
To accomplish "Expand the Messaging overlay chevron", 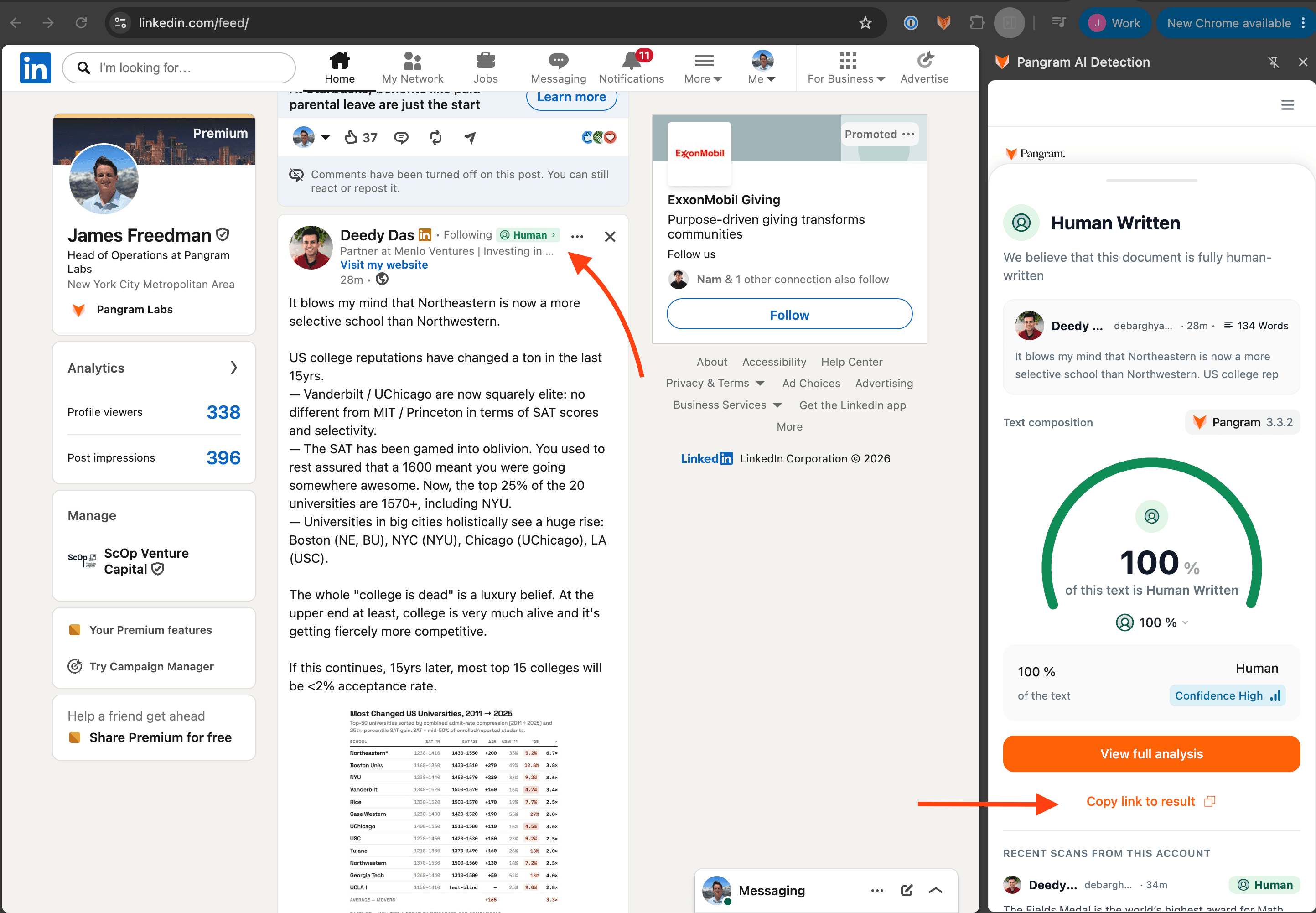I will [936, 891].
